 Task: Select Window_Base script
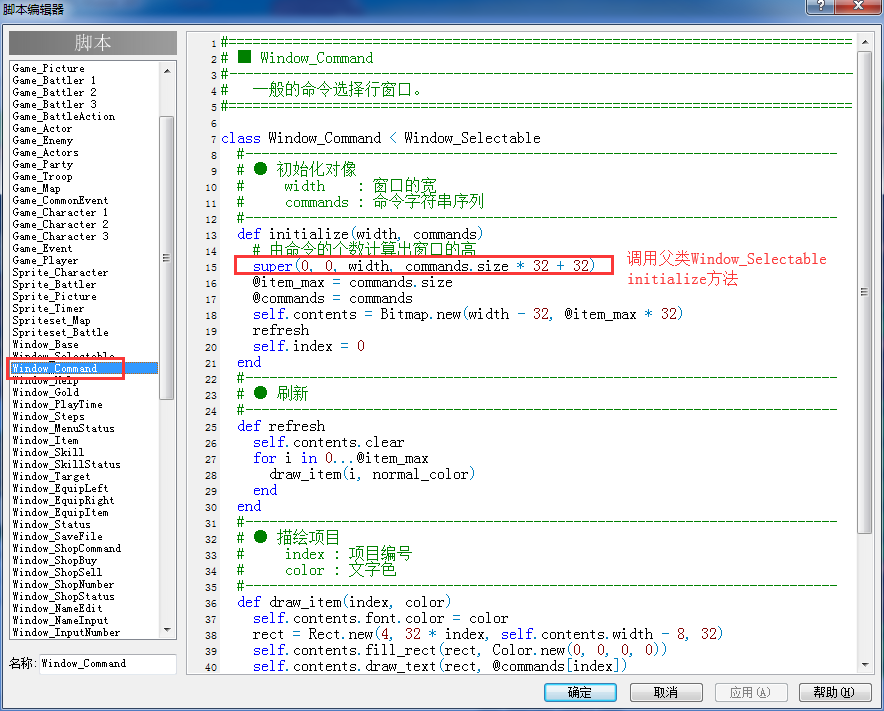pos(46,345)
